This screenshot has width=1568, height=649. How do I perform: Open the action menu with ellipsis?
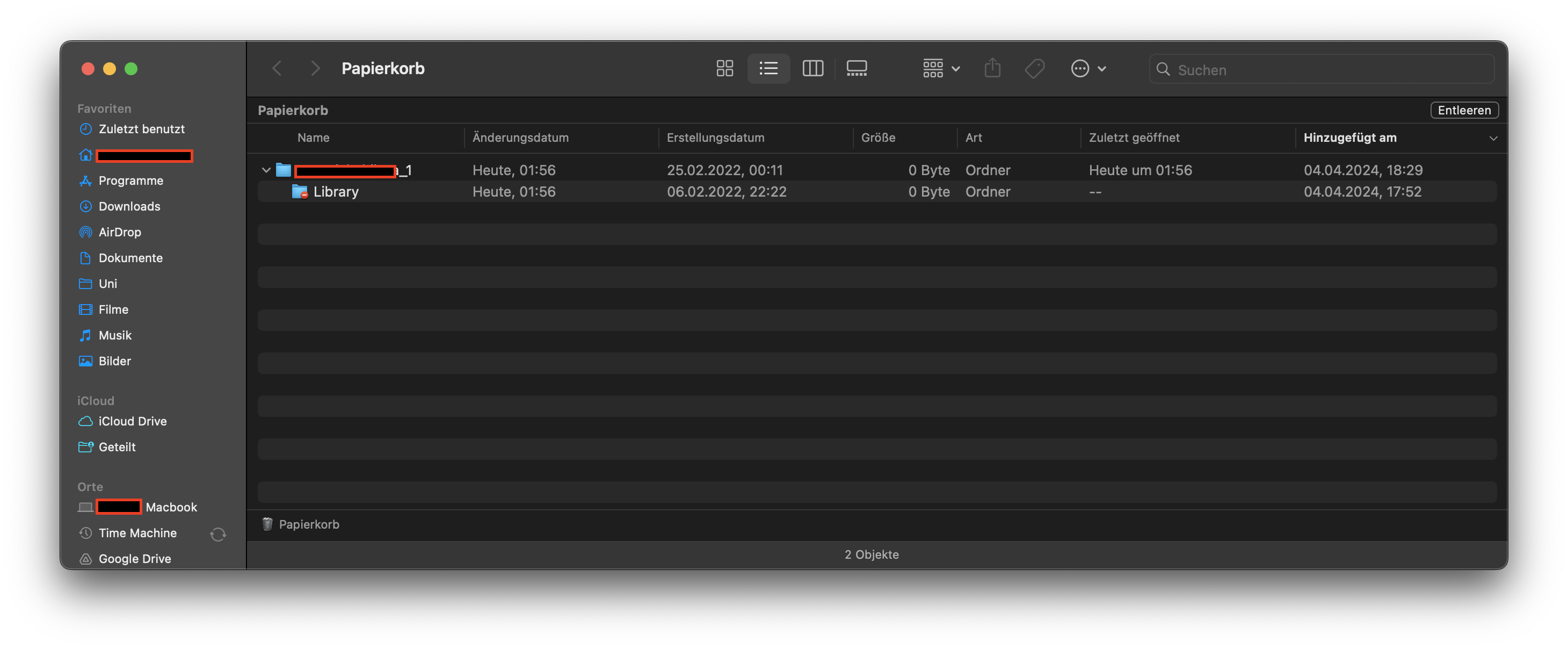coord(1088,68)
